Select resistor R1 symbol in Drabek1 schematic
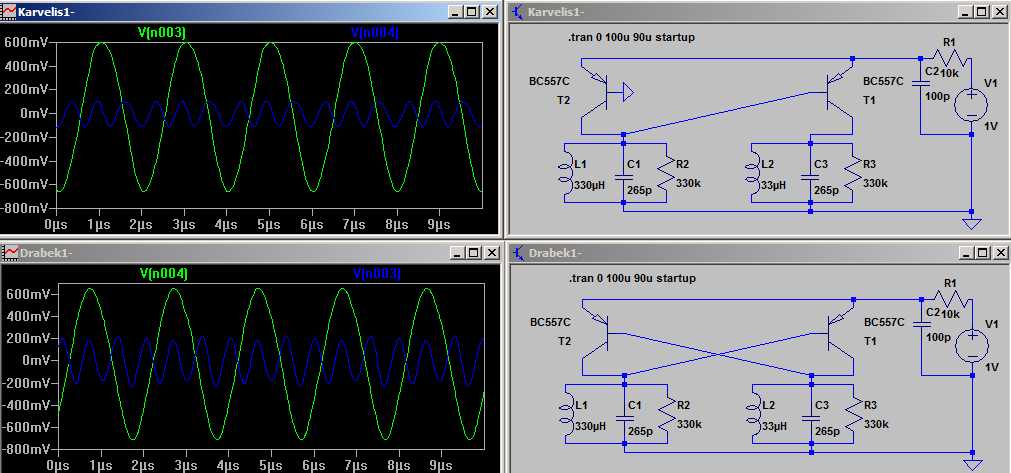The image size is (1011, 473). click(x=948, y=297)
